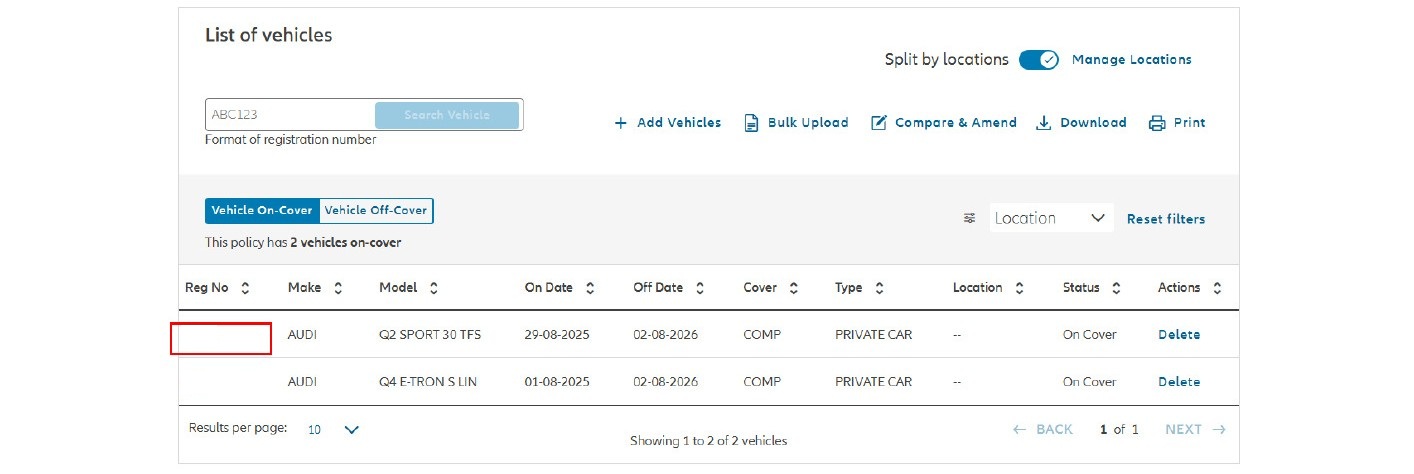
Task: Open Compare & Amend option
Action: click(x=943, y=123)
